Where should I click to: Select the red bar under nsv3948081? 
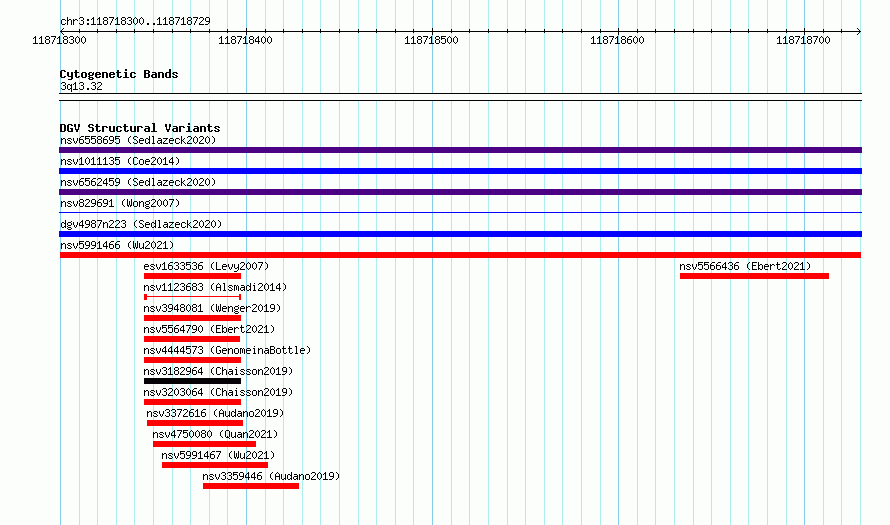[192, 318]
